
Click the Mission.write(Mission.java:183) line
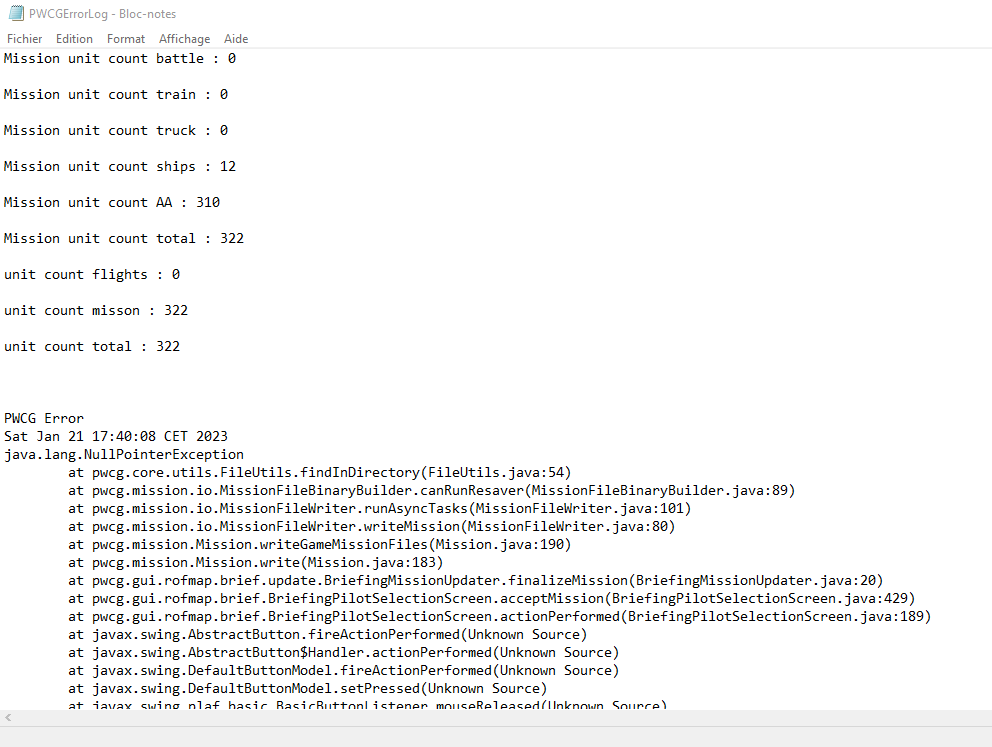point(256,562)
